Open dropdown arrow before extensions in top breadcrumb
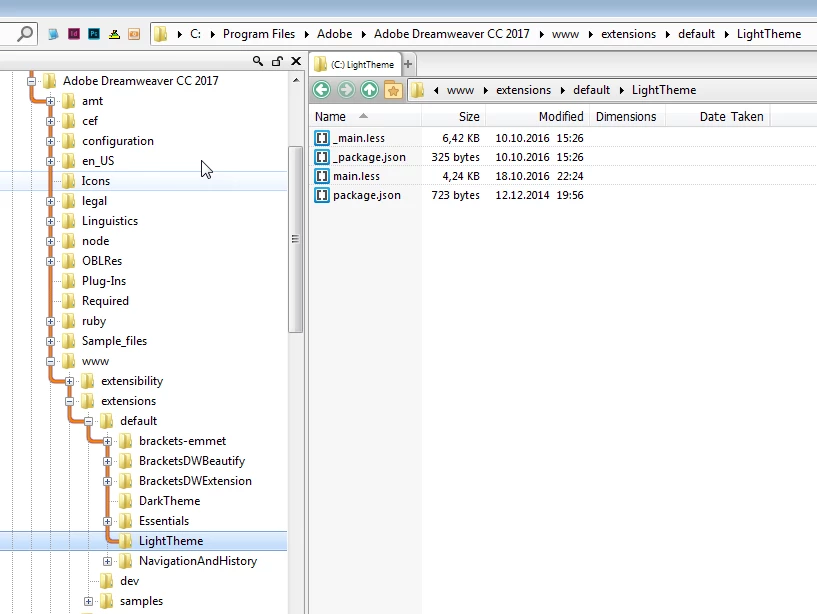The height and width of the screenshot is (614, 817). click(x=591, y=34)
